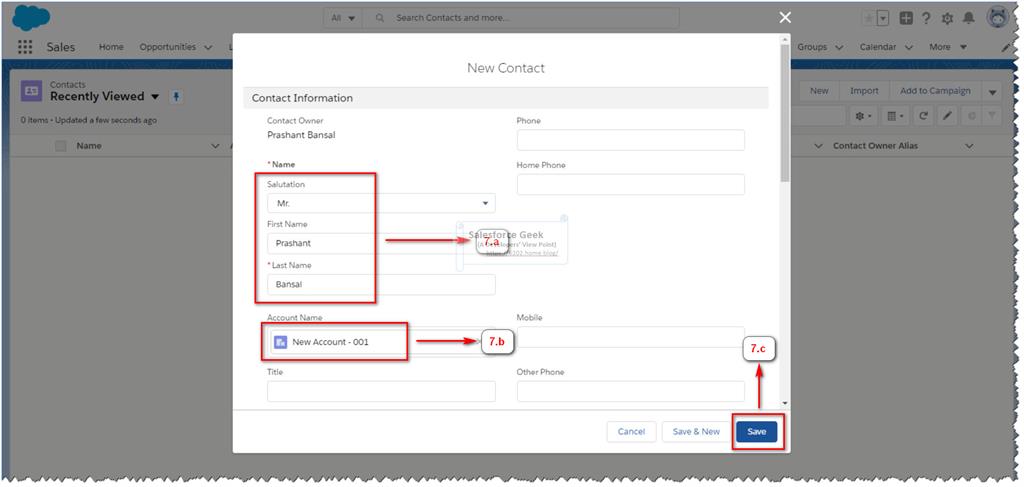This screenshot has width=1024, height=487.
Task: Tick the select-all checkbox beside Name
Action: point(61,146)
